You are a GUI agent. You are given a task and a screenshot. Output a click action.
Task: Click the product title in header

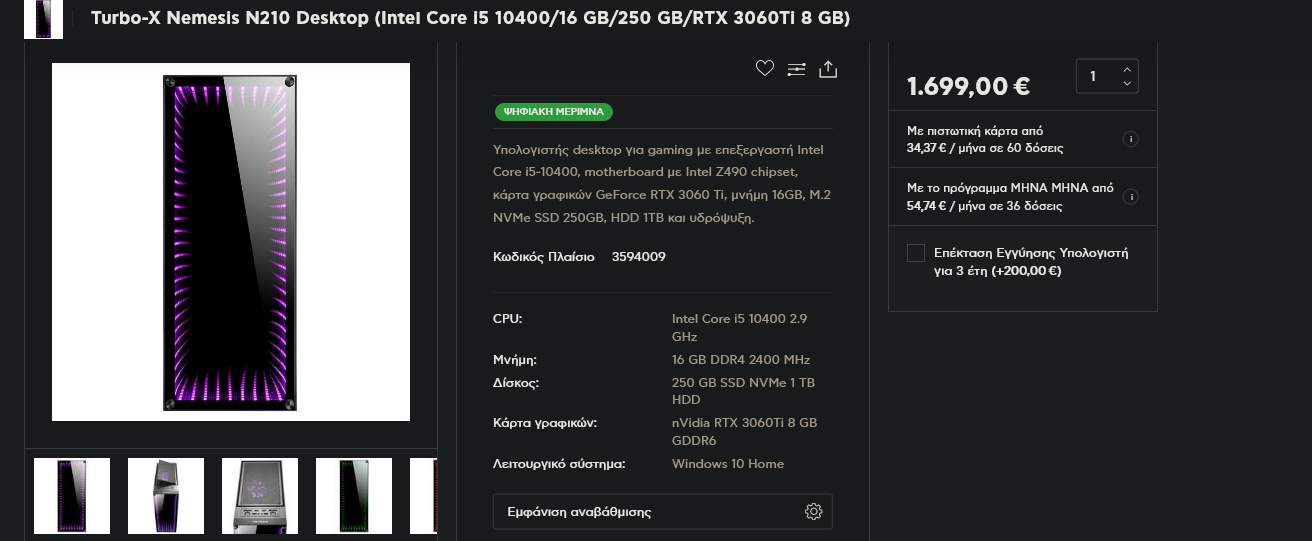pyautogui.click(x=470, y=19)
